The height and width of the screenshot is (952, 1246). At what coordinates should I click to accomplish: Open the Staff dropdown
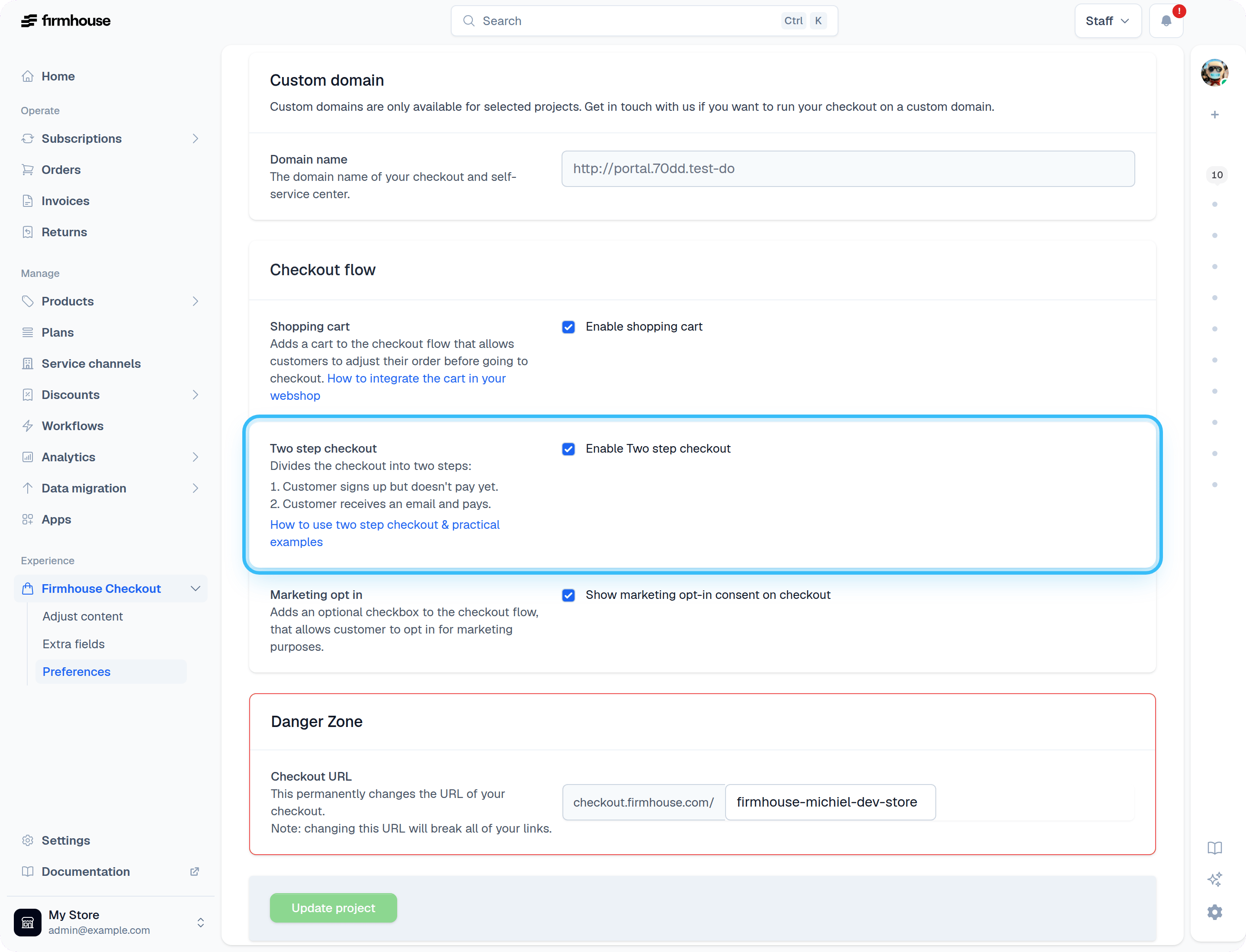[x=1108, y=21]
